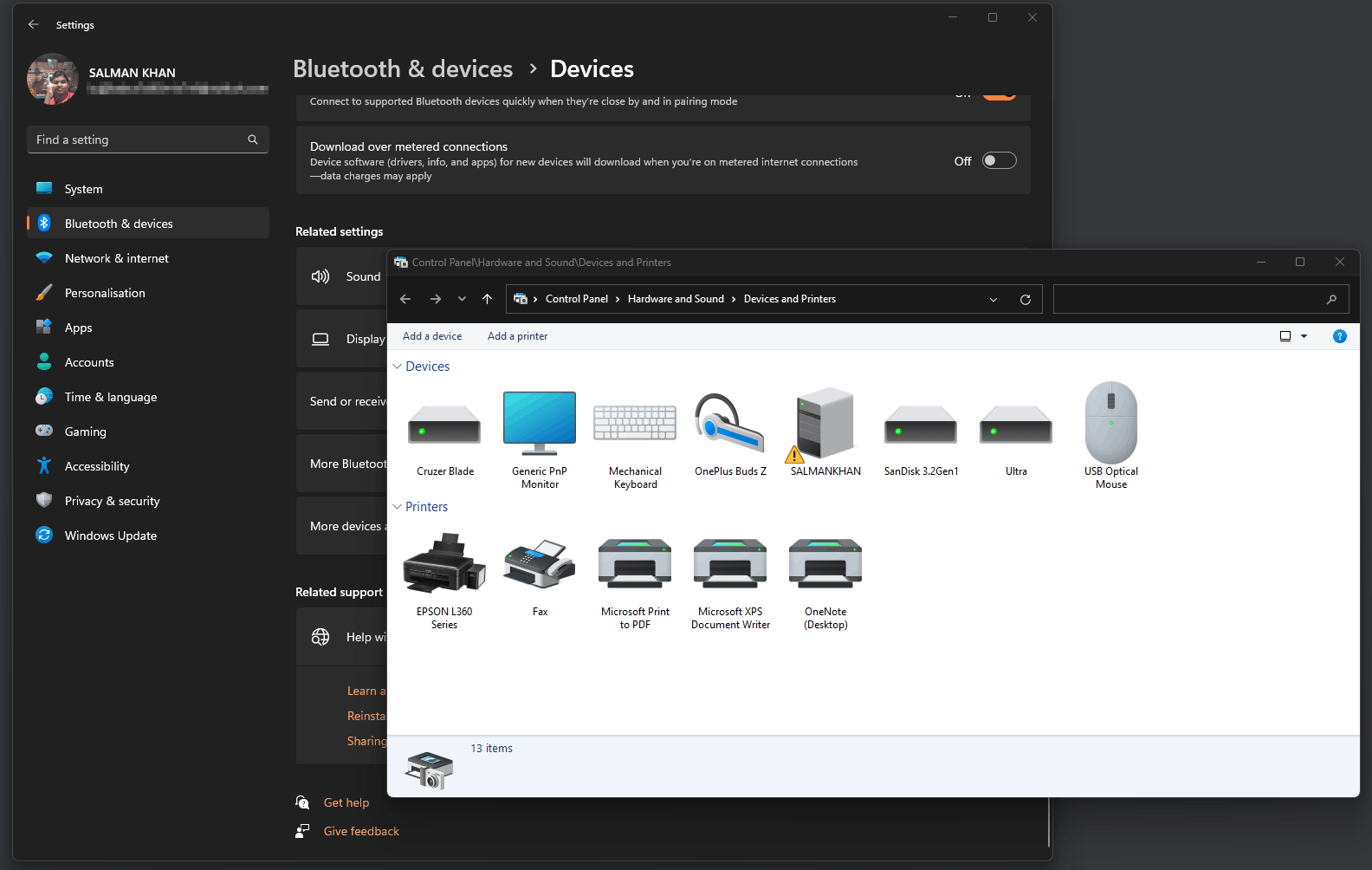Go to Windows Update section
The image size is (1372, 870).
[111, 536]
